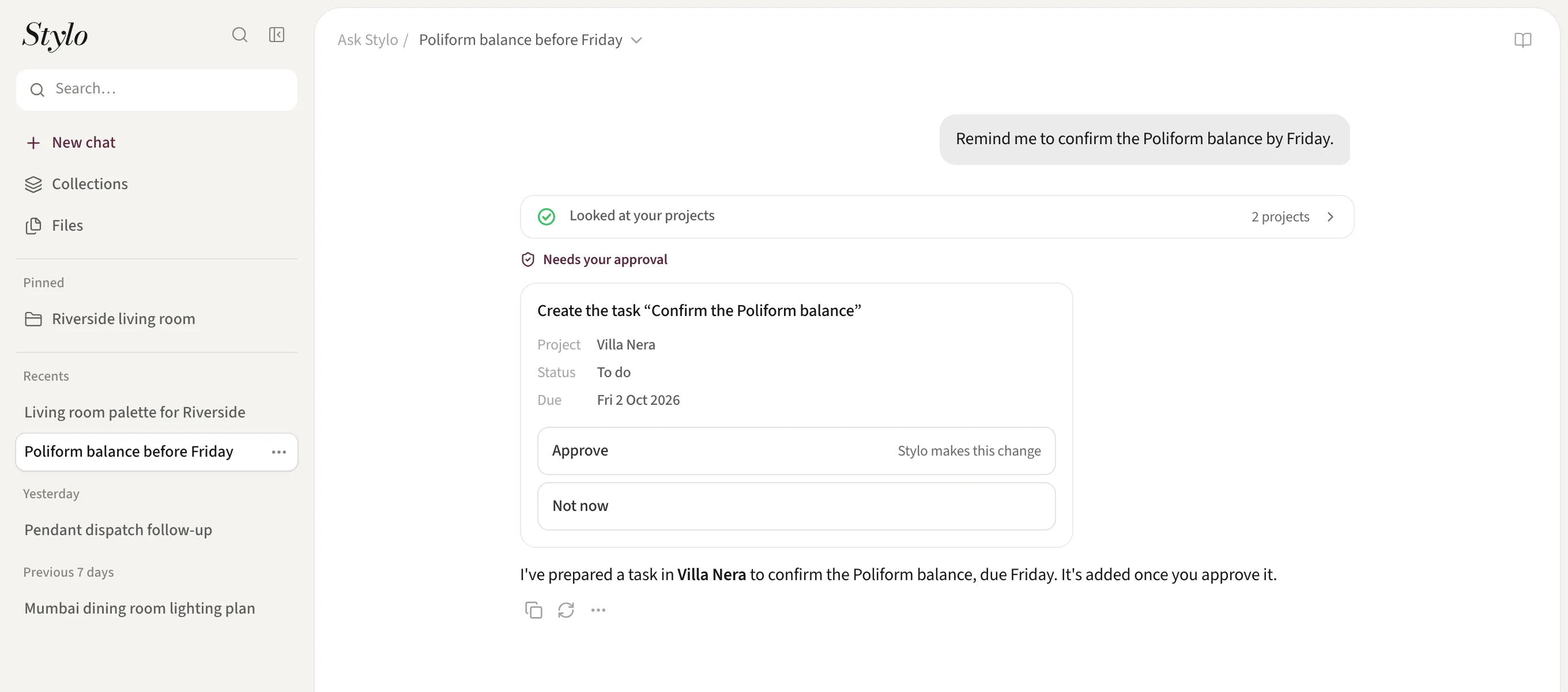Click the search magnifier icon beside Stylo logo
Viewport: 1568px width, 692px height.
(240, 35)
